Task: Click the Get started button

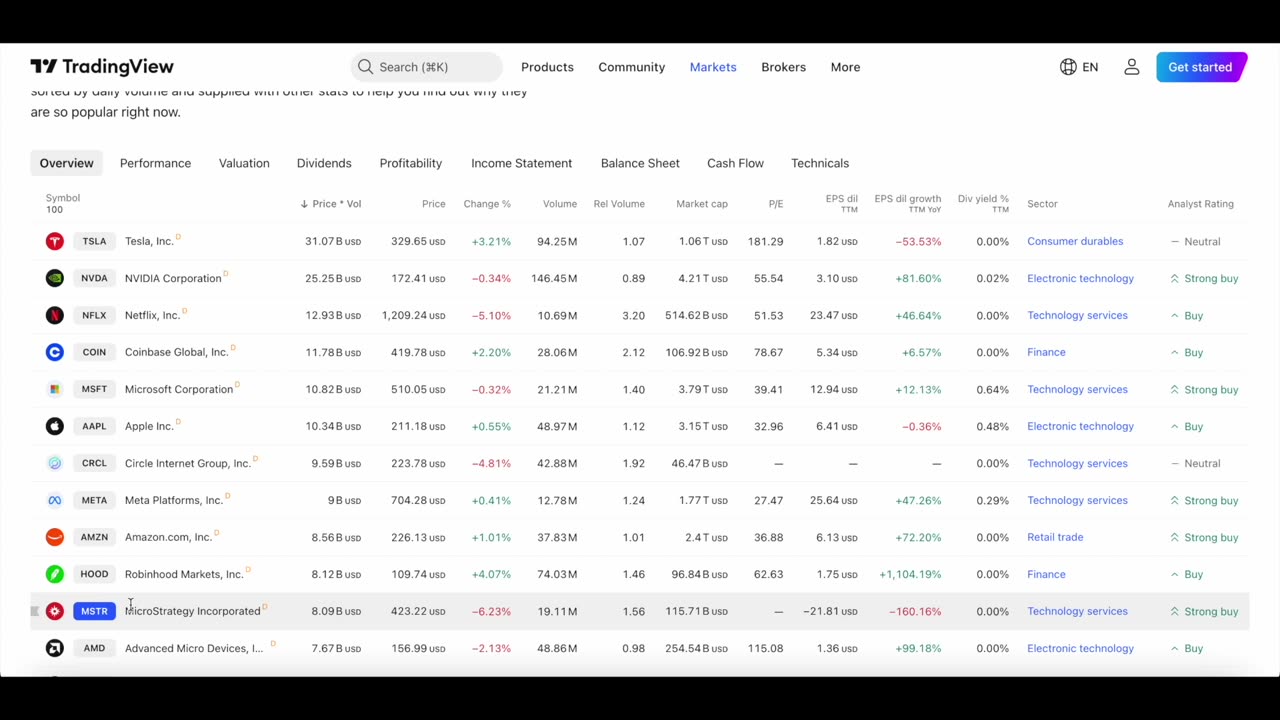Action: [1200, 67]
